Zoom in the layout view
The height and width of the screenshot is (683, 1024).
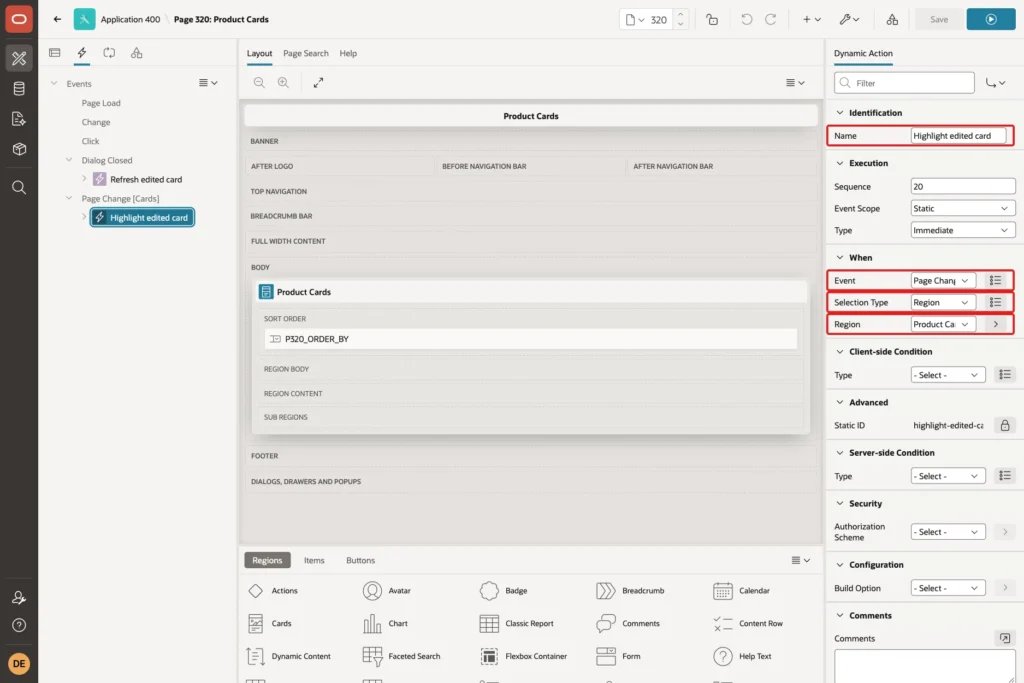283,82
